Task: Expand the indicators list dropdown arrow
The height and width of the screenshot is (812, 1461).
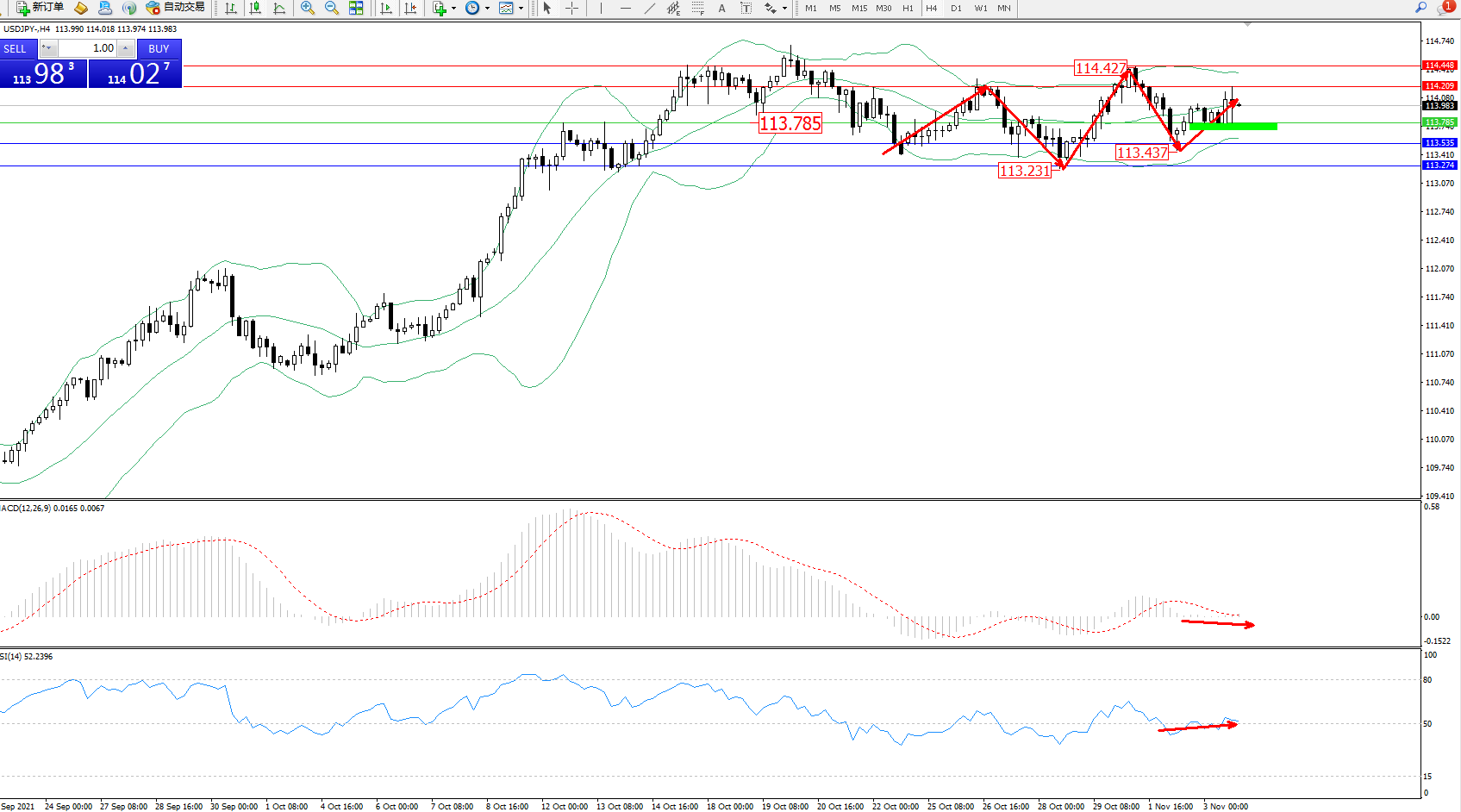Action: coord(454,9)
